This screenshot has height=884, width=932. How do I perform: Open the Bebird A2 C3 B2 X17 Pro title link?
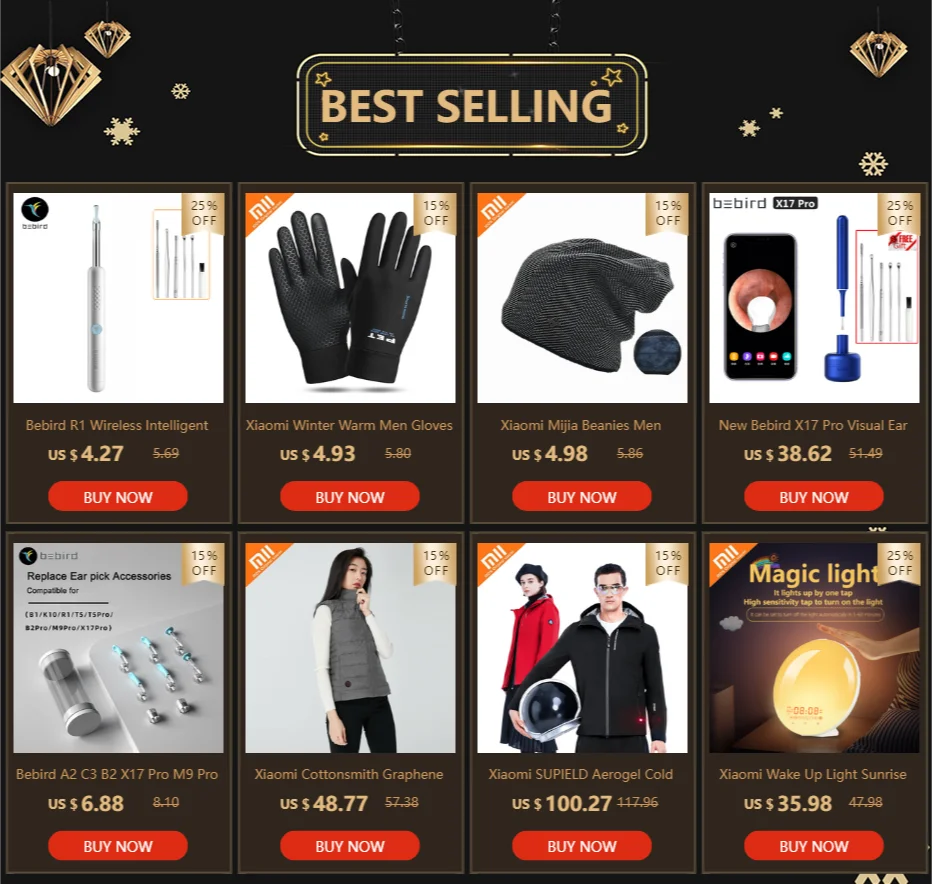point(117,774)
